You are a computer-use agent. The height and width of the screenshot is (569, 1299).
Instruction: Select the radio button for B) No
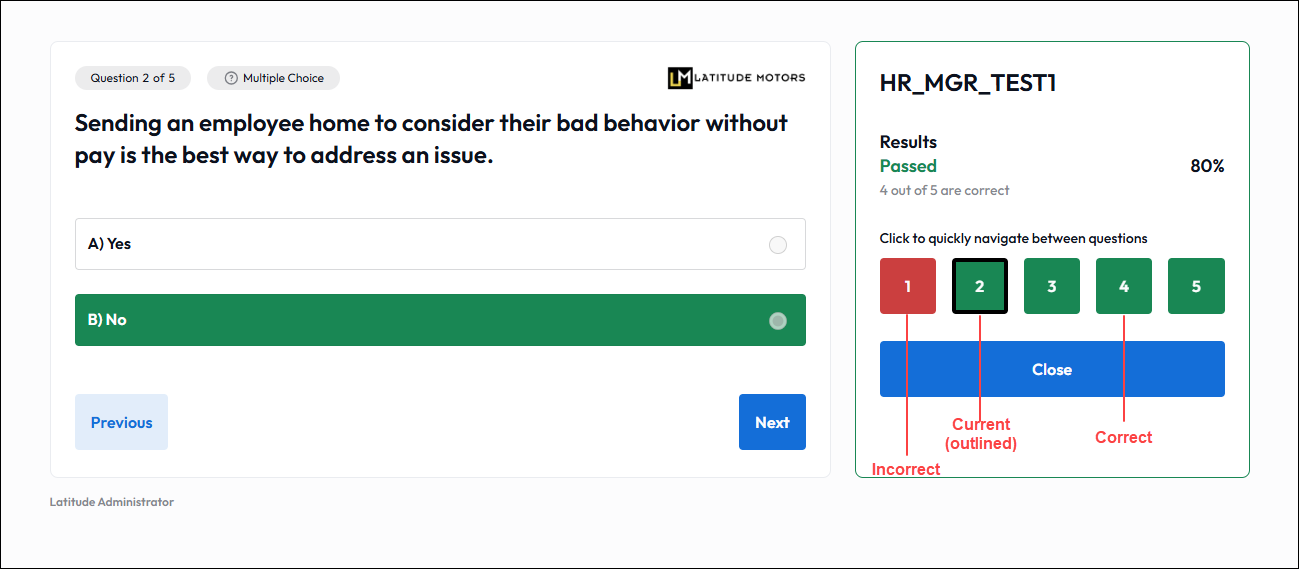(x=778, y=321)
